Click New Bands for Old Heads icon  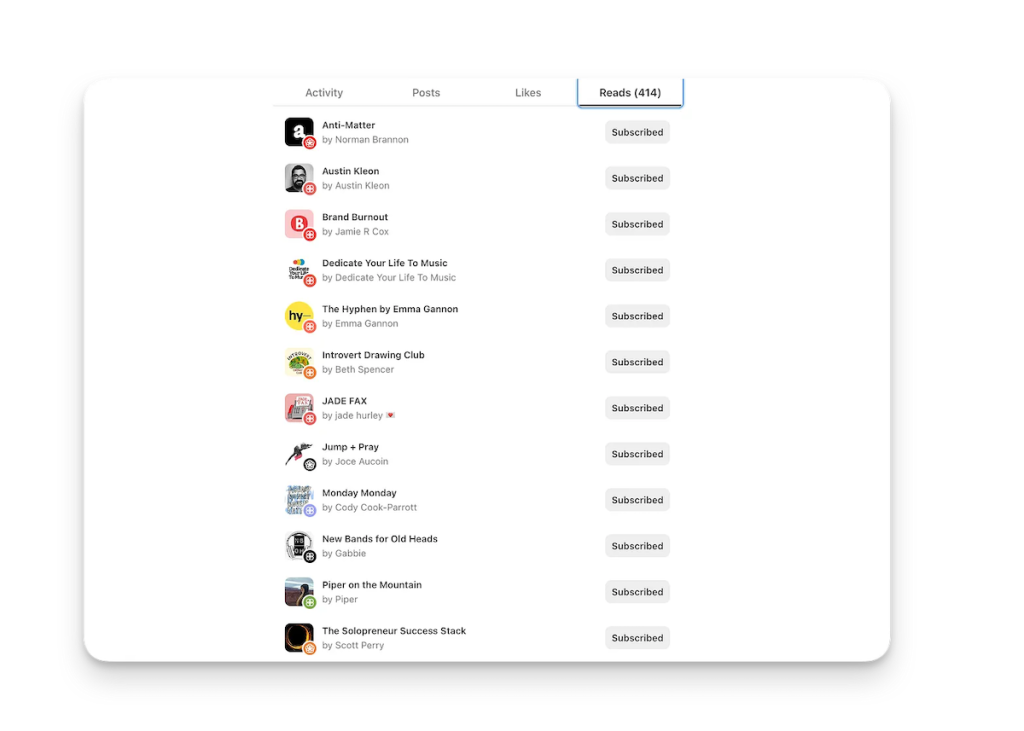(x=299, y=546)
